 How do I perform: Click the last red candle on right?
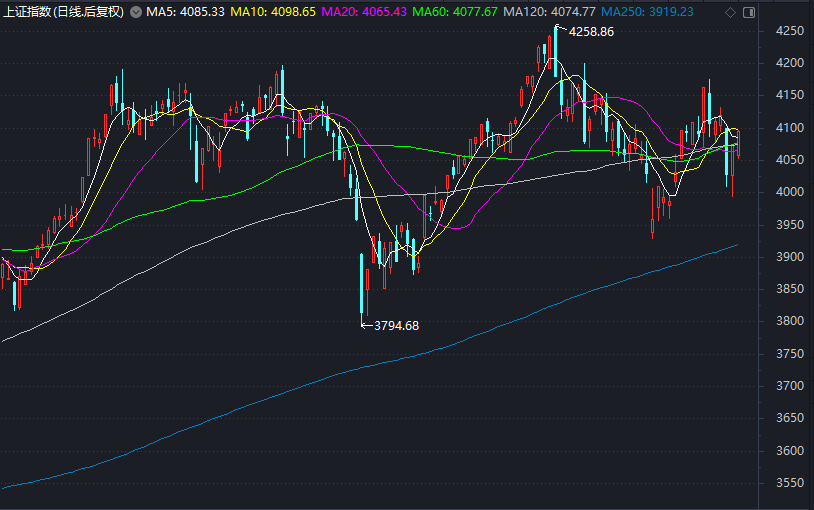(x=739, y=143)
